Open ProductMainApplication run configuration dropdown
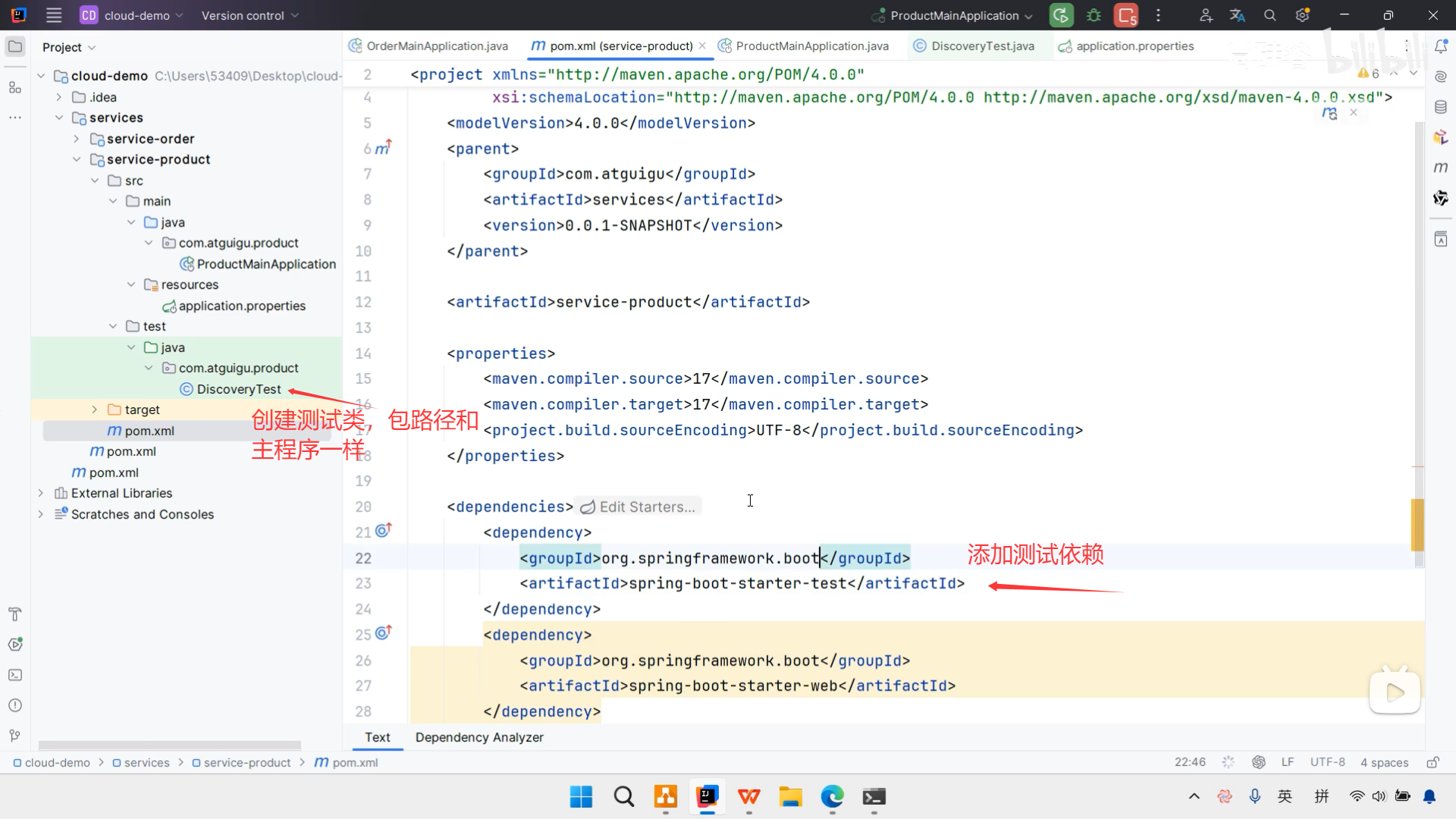1456x819 pixels. (x=955, y=15)
